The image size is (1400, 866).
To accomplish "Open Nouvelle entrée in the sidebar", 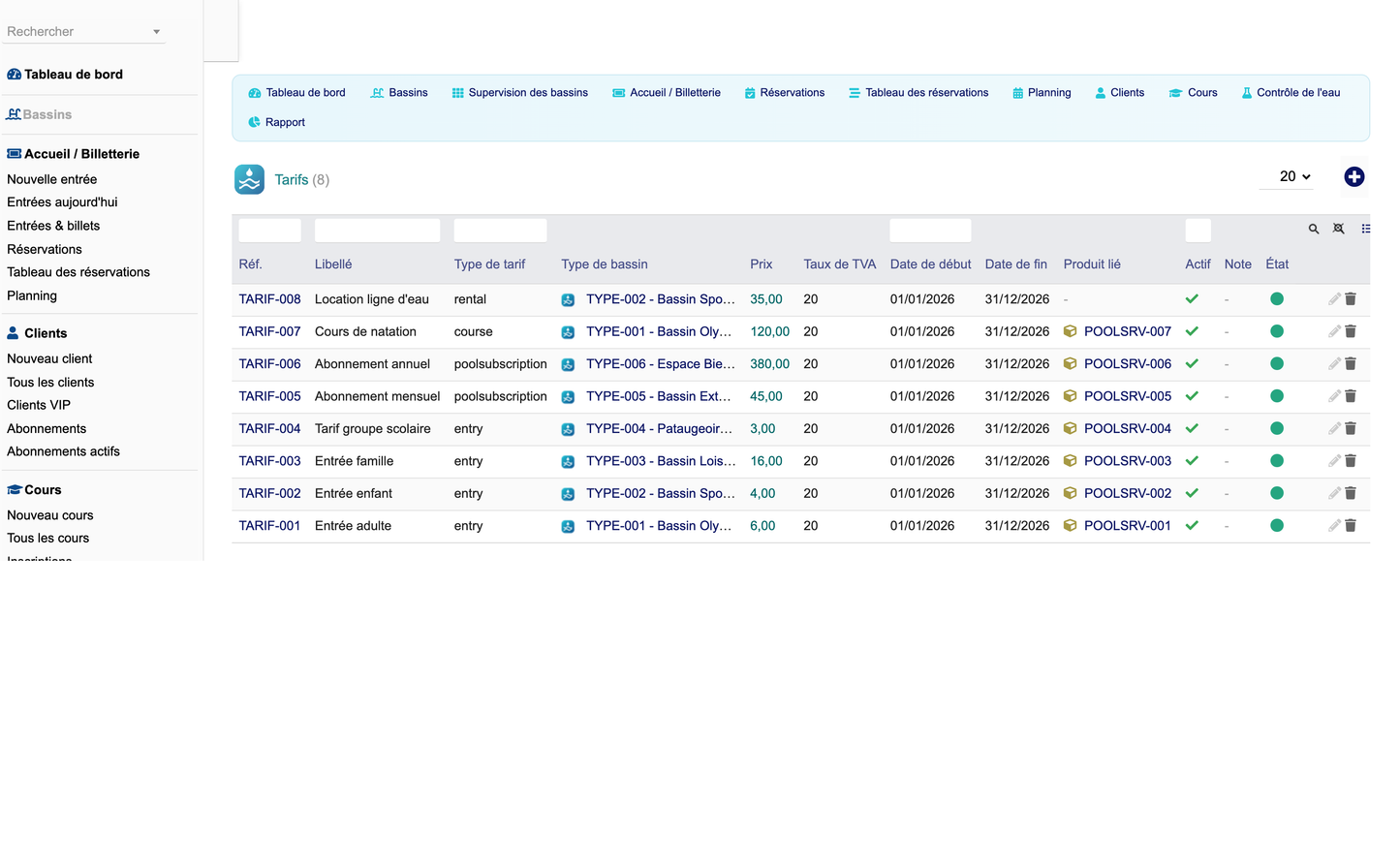I will [x=52, y=179].
